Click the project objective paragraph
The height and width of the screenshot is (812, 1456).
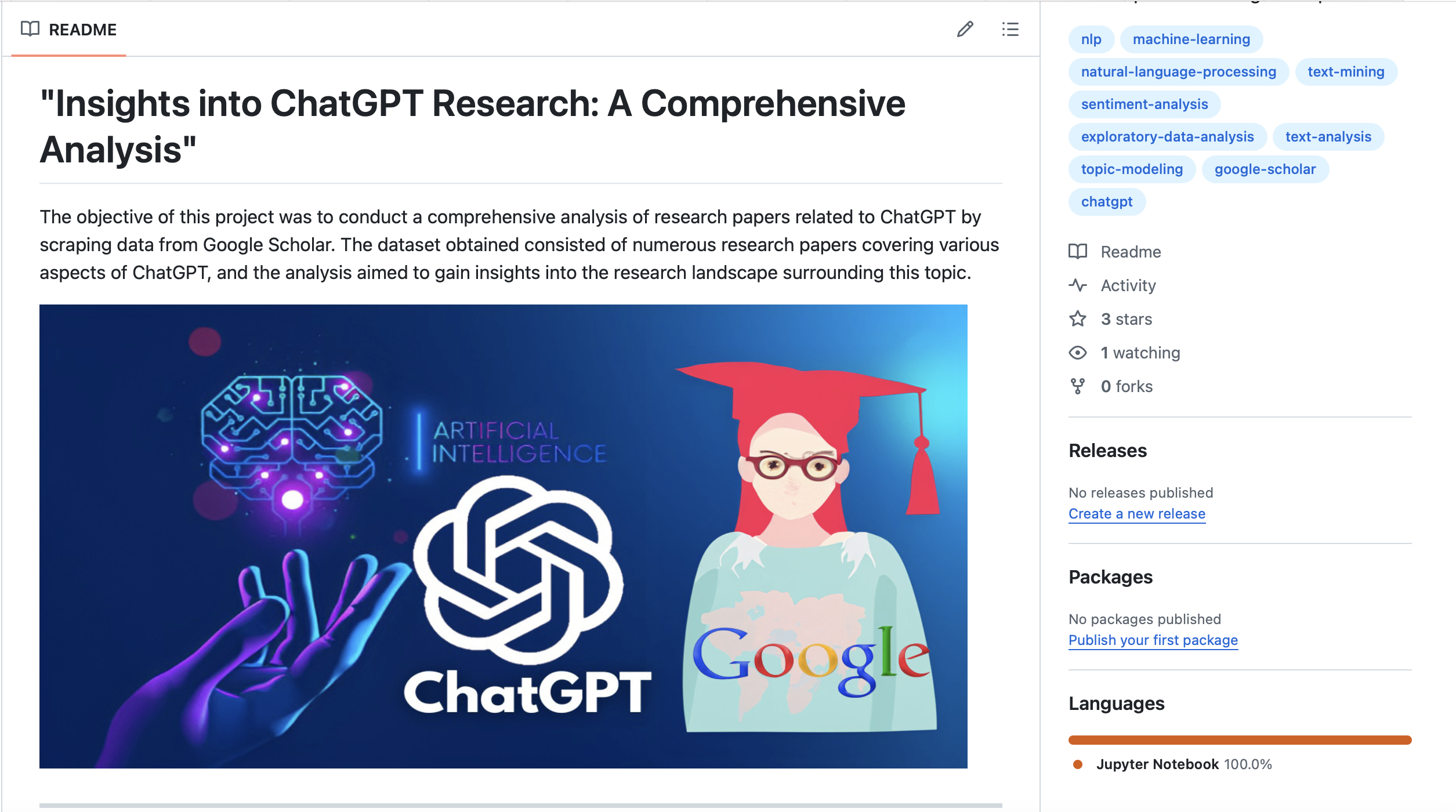(x=519, y=245)
